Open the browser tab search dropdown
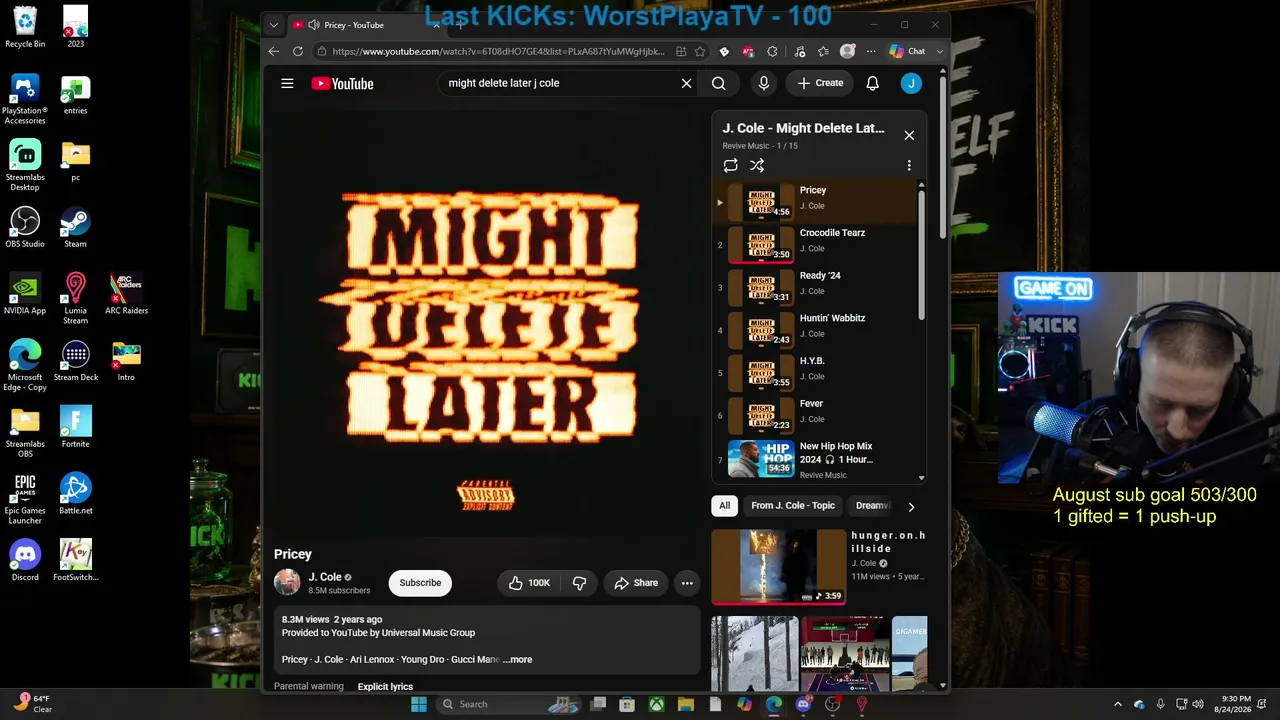Image resolution: width=1280 pixels, height=720 pixels. [274, 25]
